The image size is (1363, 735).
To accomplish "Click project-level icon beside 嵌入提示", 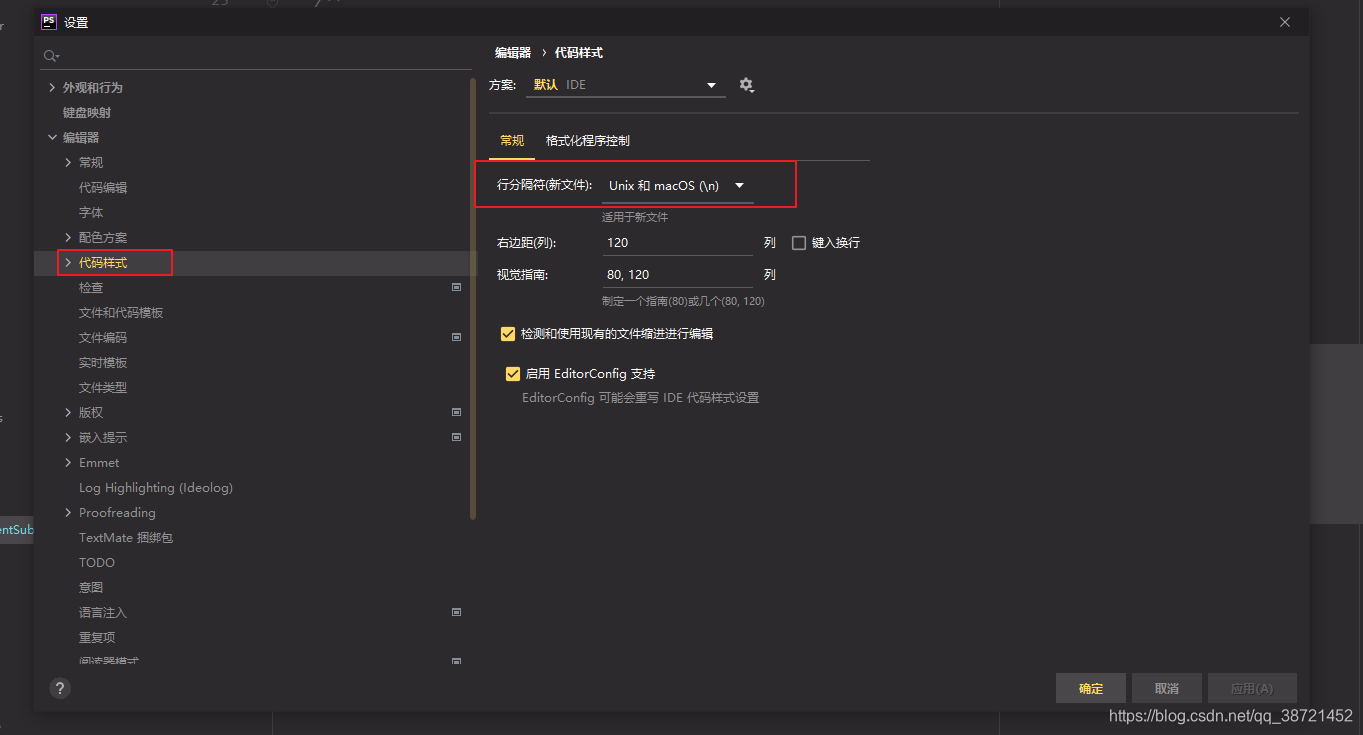I will [x=457, y=437].
